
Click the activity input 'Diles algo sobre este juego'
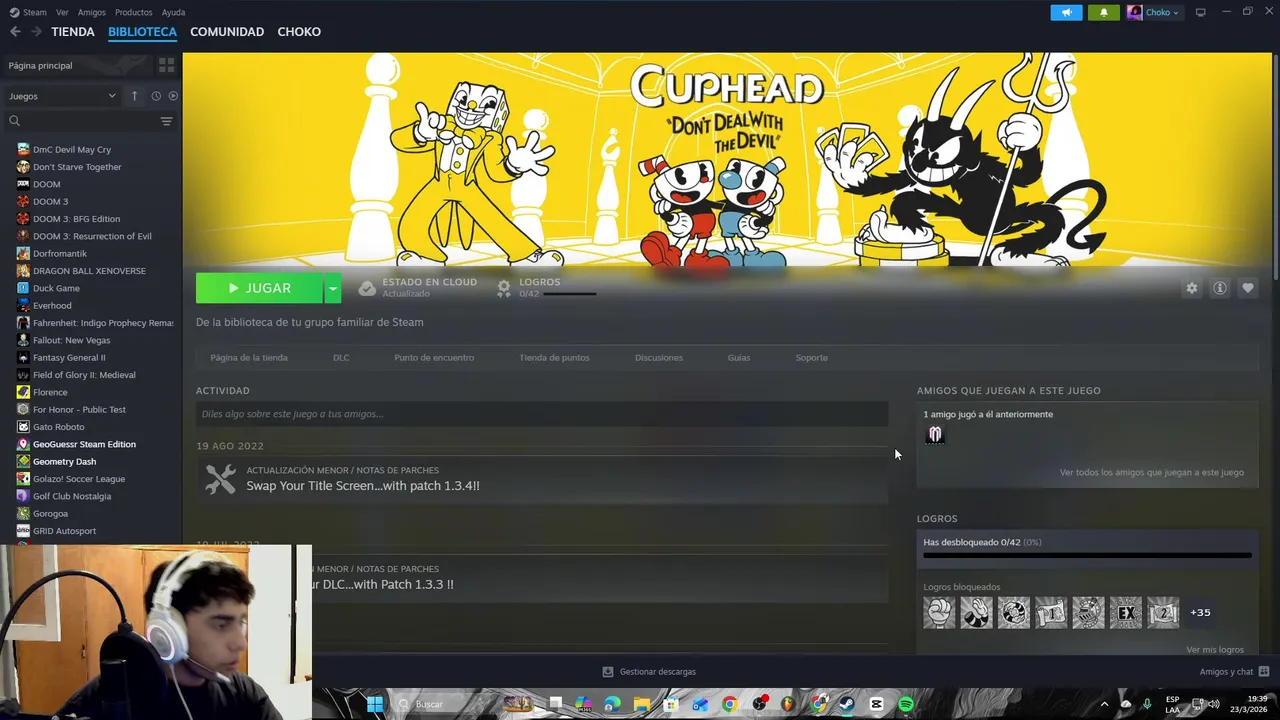(542, 414)
